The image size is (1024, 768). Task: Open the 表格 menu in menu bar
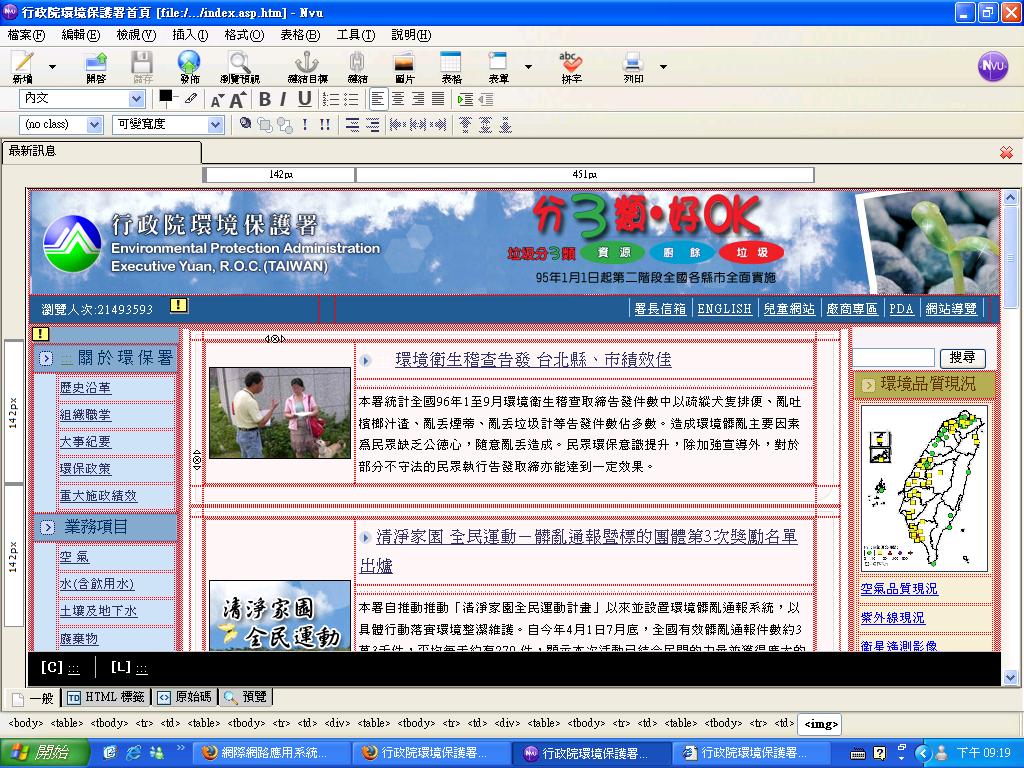(x=300, y=35)
